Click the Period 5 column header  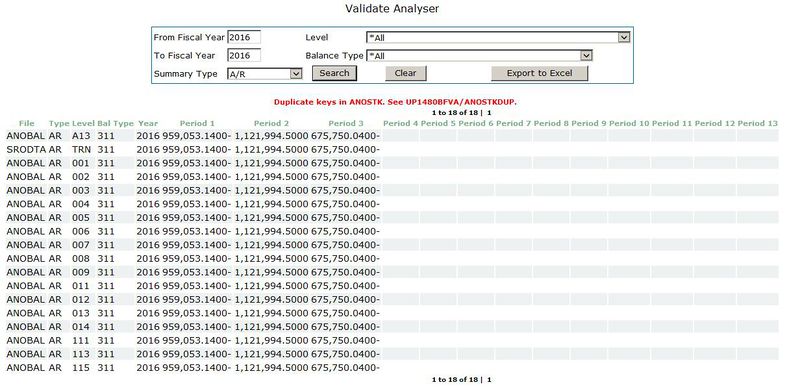(x=438, y=123)
